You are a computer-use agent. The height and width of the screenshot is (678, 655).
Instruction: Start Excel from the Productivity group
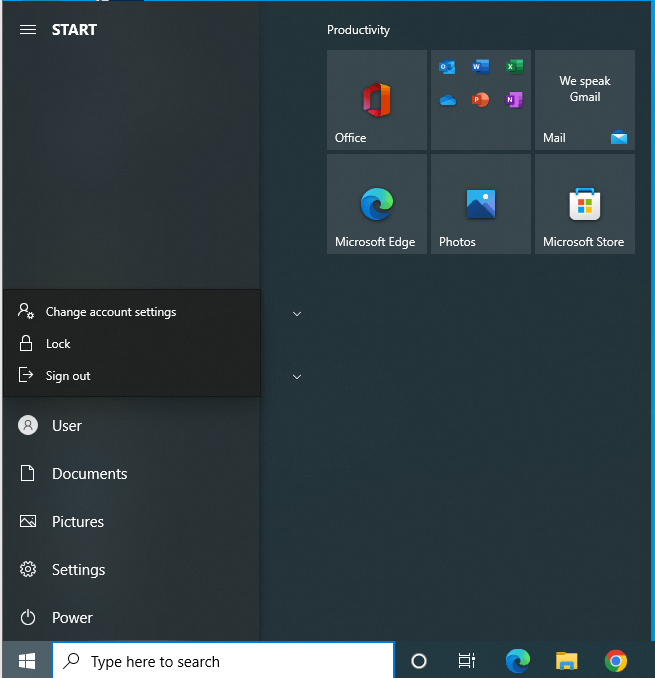(x=514, y=67)
